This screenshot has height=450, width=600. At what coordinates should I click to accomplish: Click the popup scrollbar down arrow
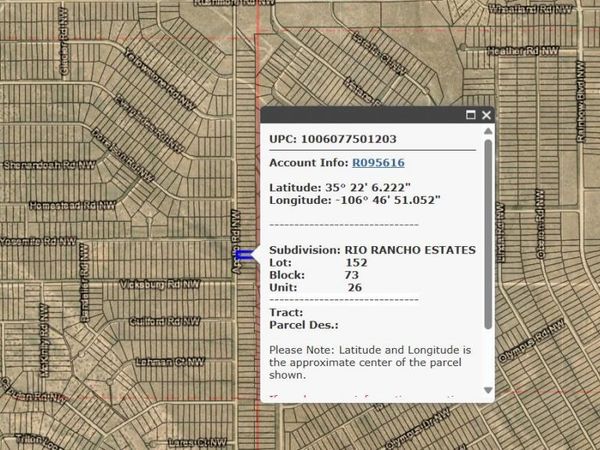coord(488,390)
